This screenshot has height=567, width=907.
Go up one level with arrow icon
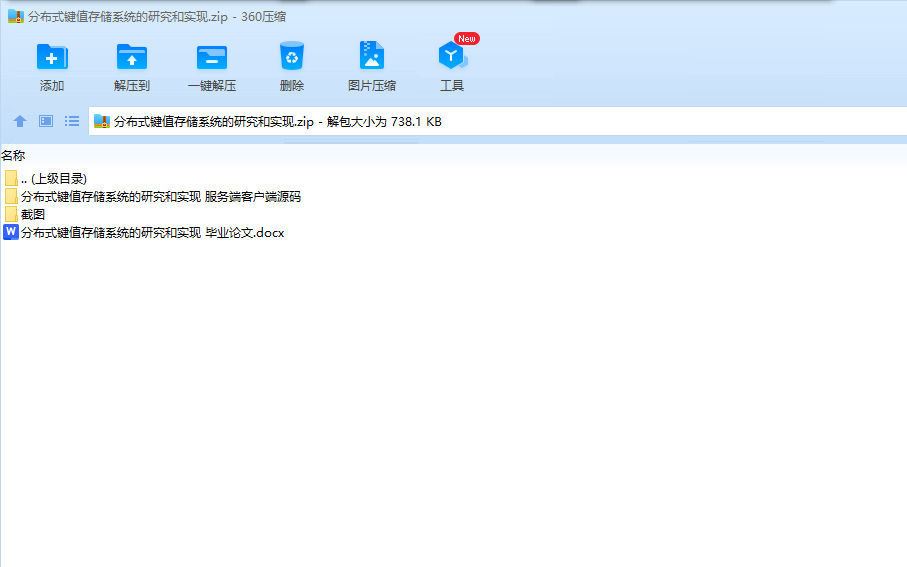click(x=20, y=121)
